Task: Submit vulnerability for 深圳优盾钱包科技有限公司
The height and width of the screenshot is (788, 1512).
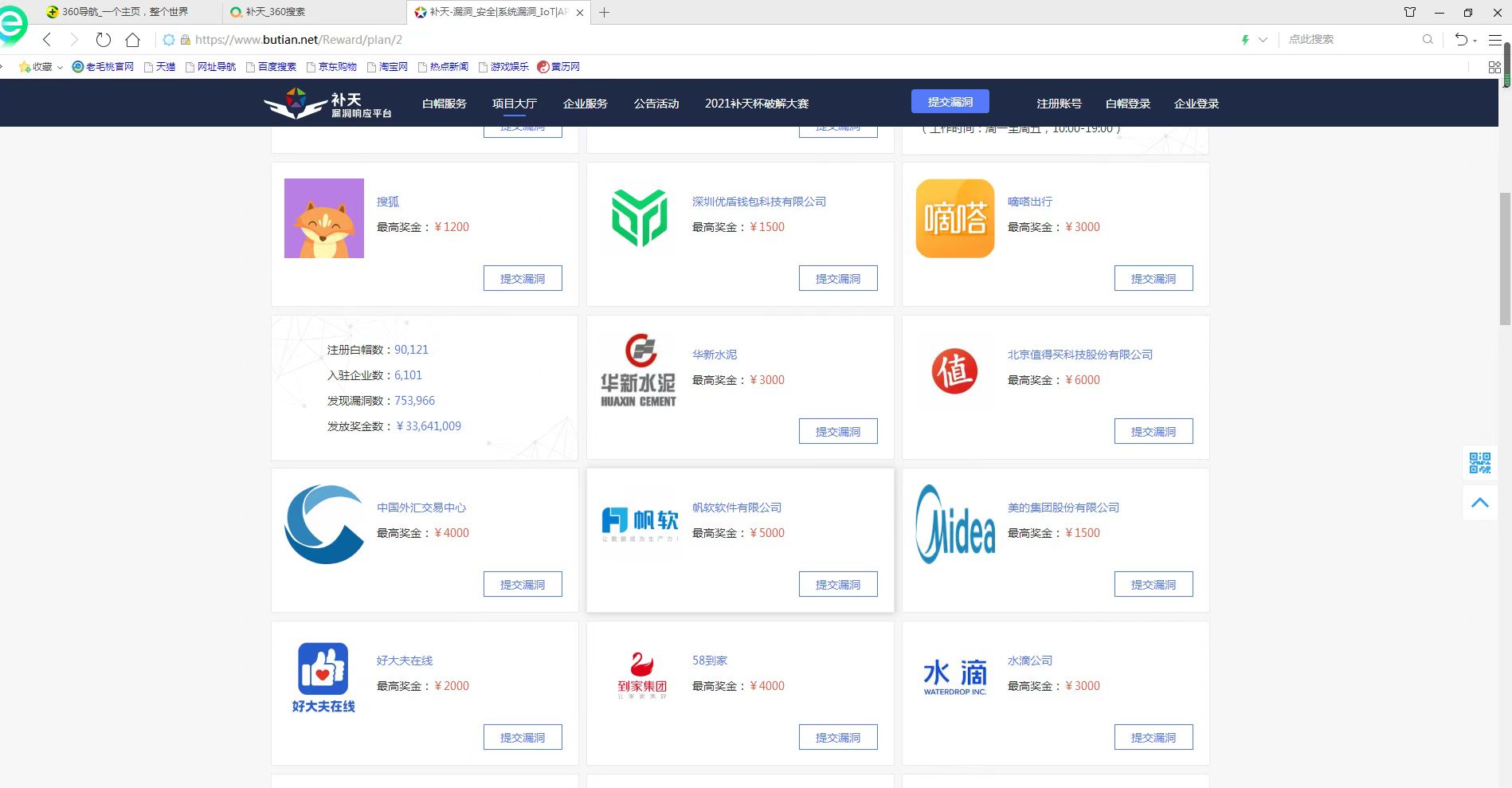Action: pos(838,279)
